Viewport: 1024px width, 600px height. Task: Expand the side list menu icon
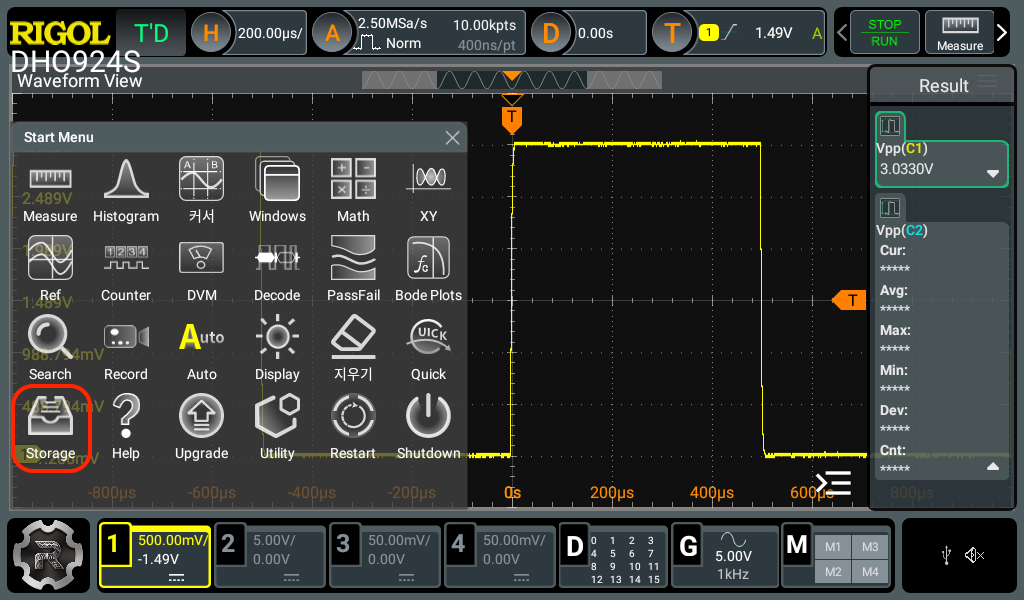[x=833, y=483]
